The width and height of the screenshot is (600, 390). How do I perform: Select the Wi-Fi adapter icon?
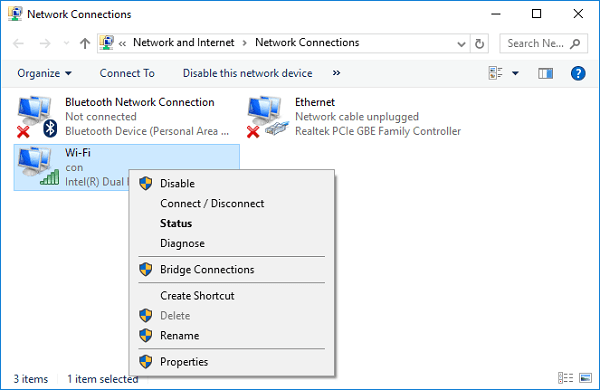pyautogui.click(x=38, y=167)
